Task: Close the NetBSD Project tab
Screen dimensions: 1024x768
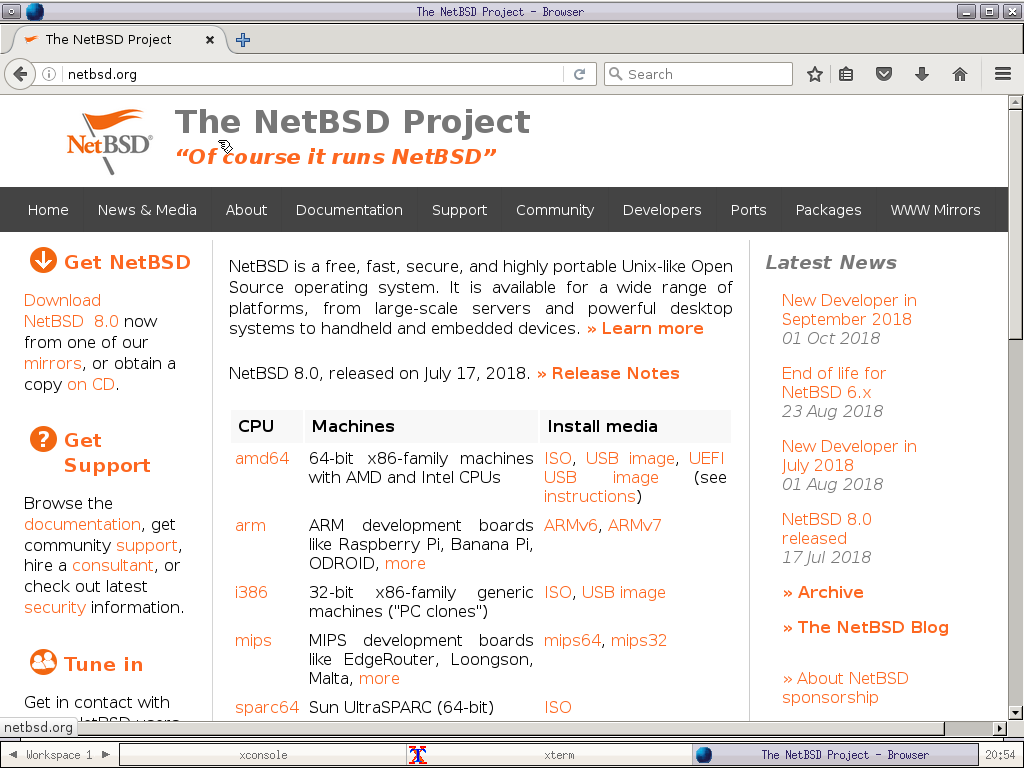Action: [210, 40]
